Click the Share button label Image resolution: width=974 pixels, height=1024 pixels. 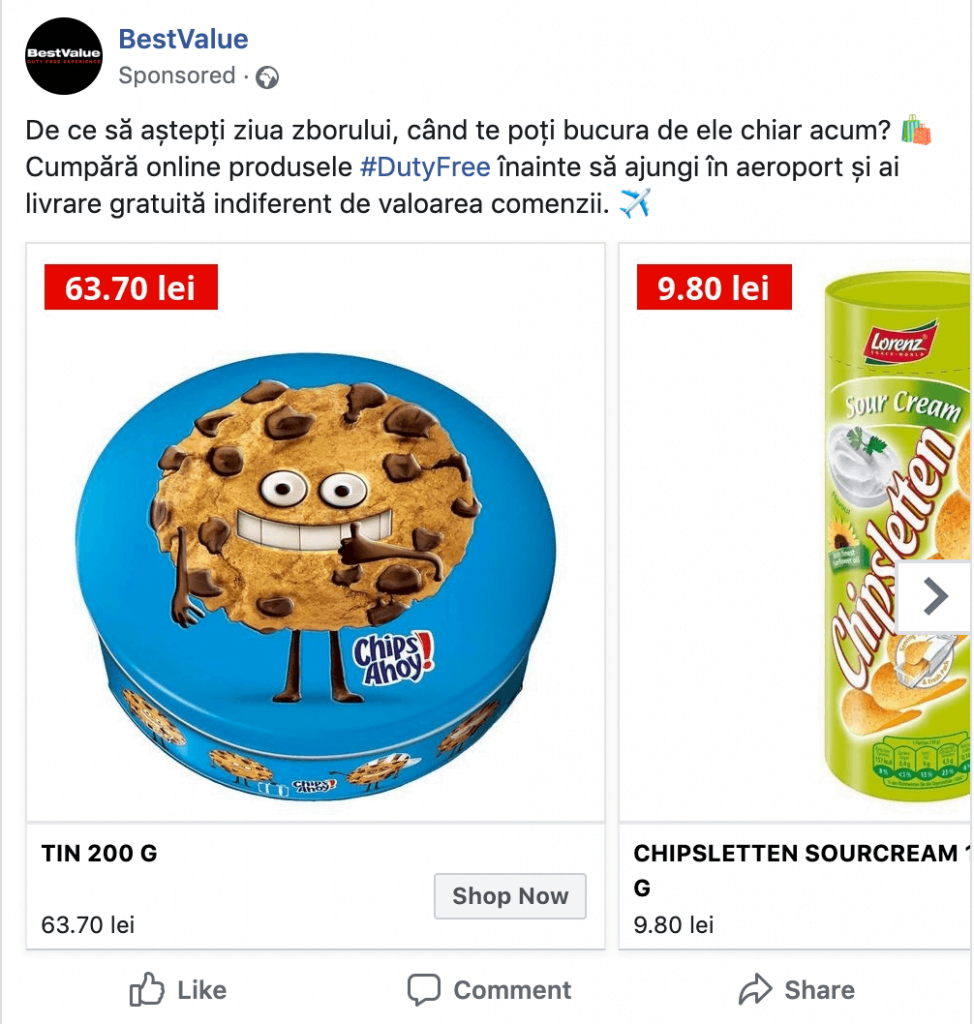(x=819, y=990)
